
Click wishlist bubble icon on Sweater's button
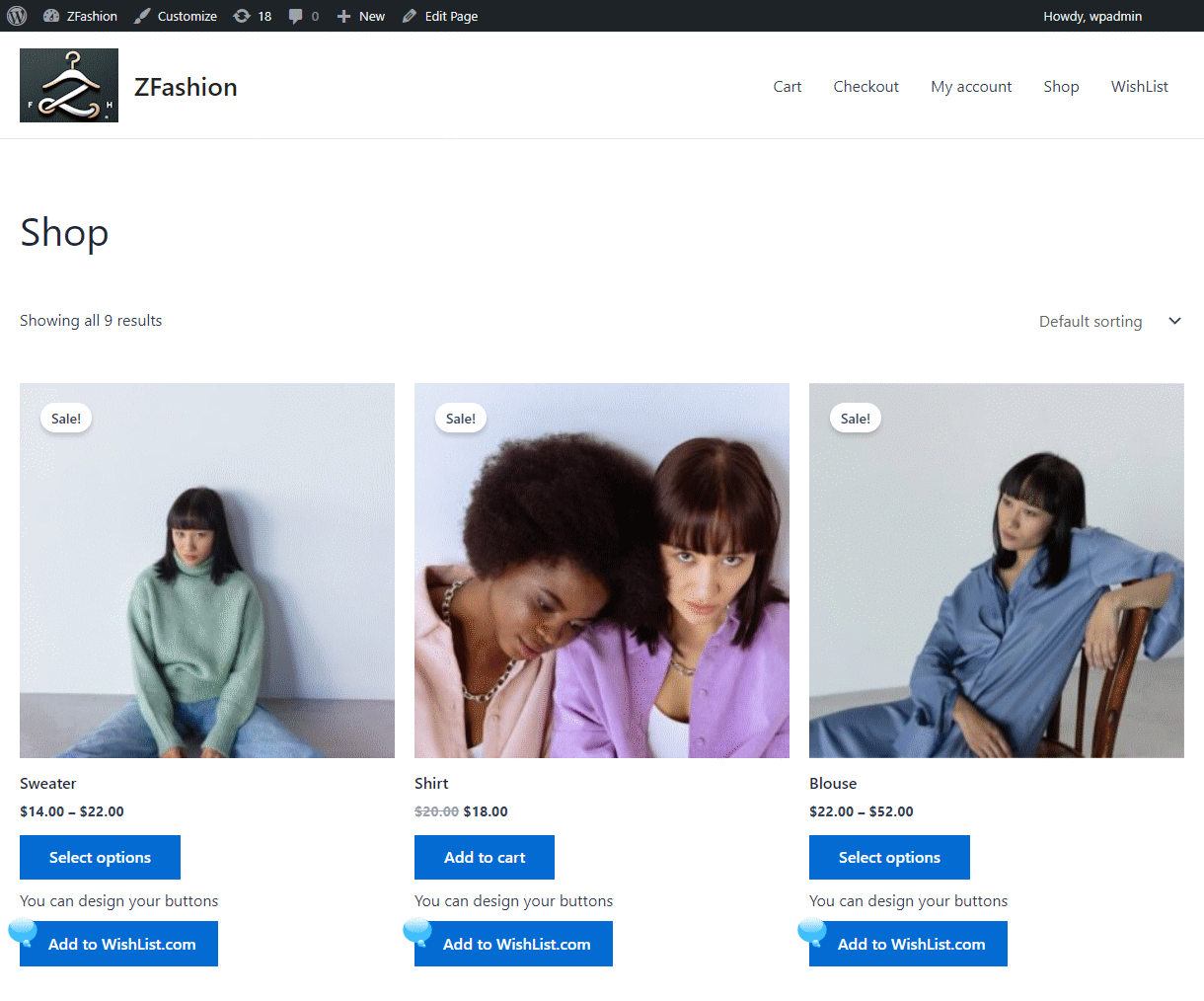coord(23,931)
